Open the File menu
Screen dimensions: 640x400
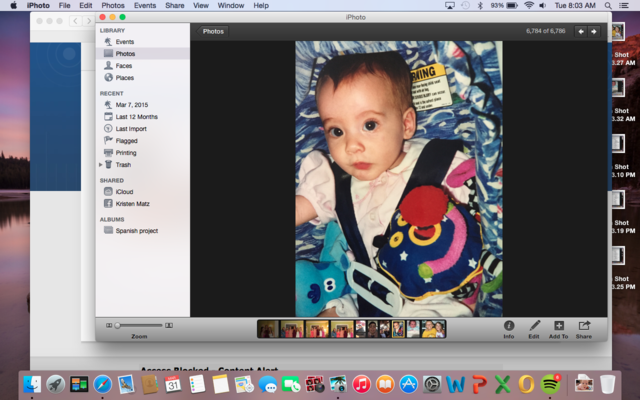(x=64, y=6)
